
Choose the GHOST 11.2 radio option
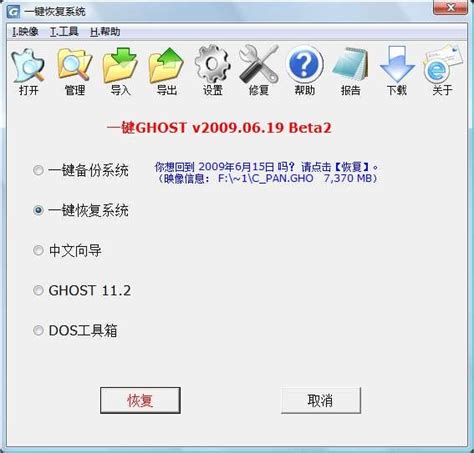click(38, 290)
